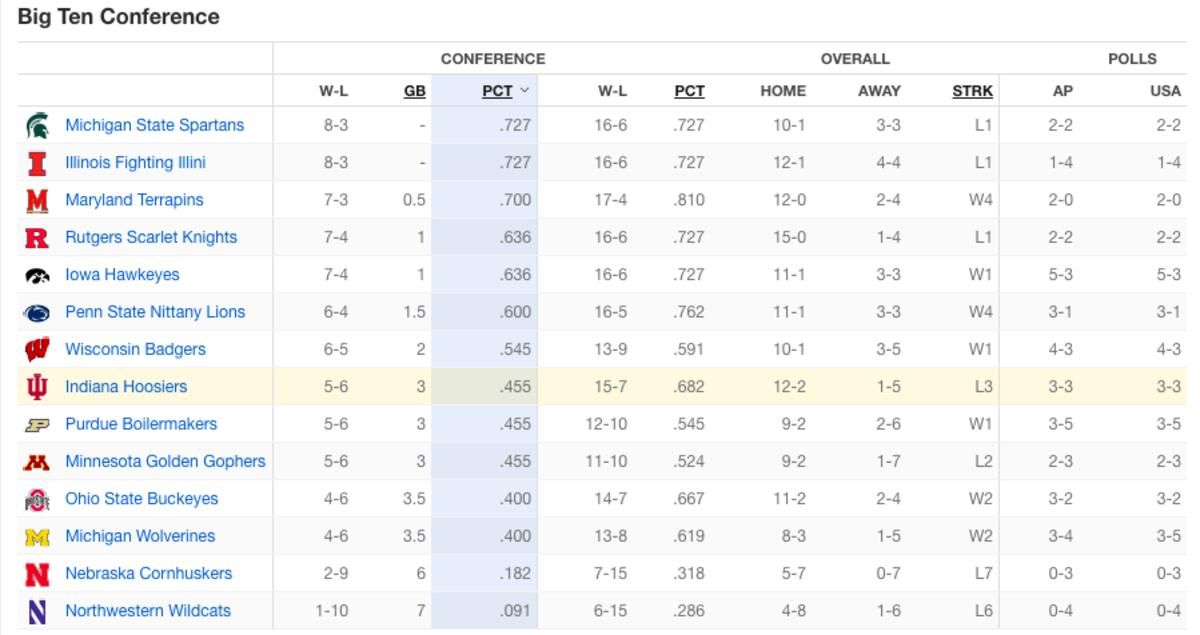The height and width of the screenshot is (635, 1200).
Task: Open the Indiana Hoosiers team link
Action: (126, 387)
